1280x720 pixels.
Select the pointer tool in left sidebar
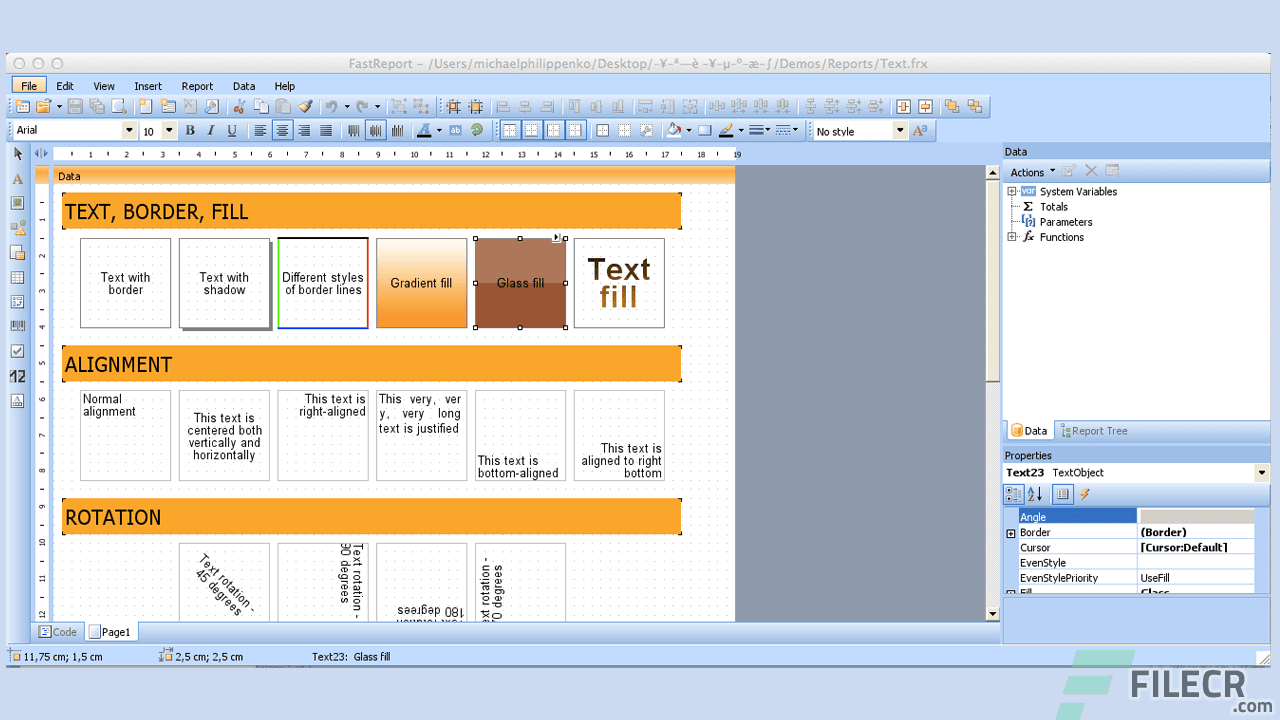18,154
